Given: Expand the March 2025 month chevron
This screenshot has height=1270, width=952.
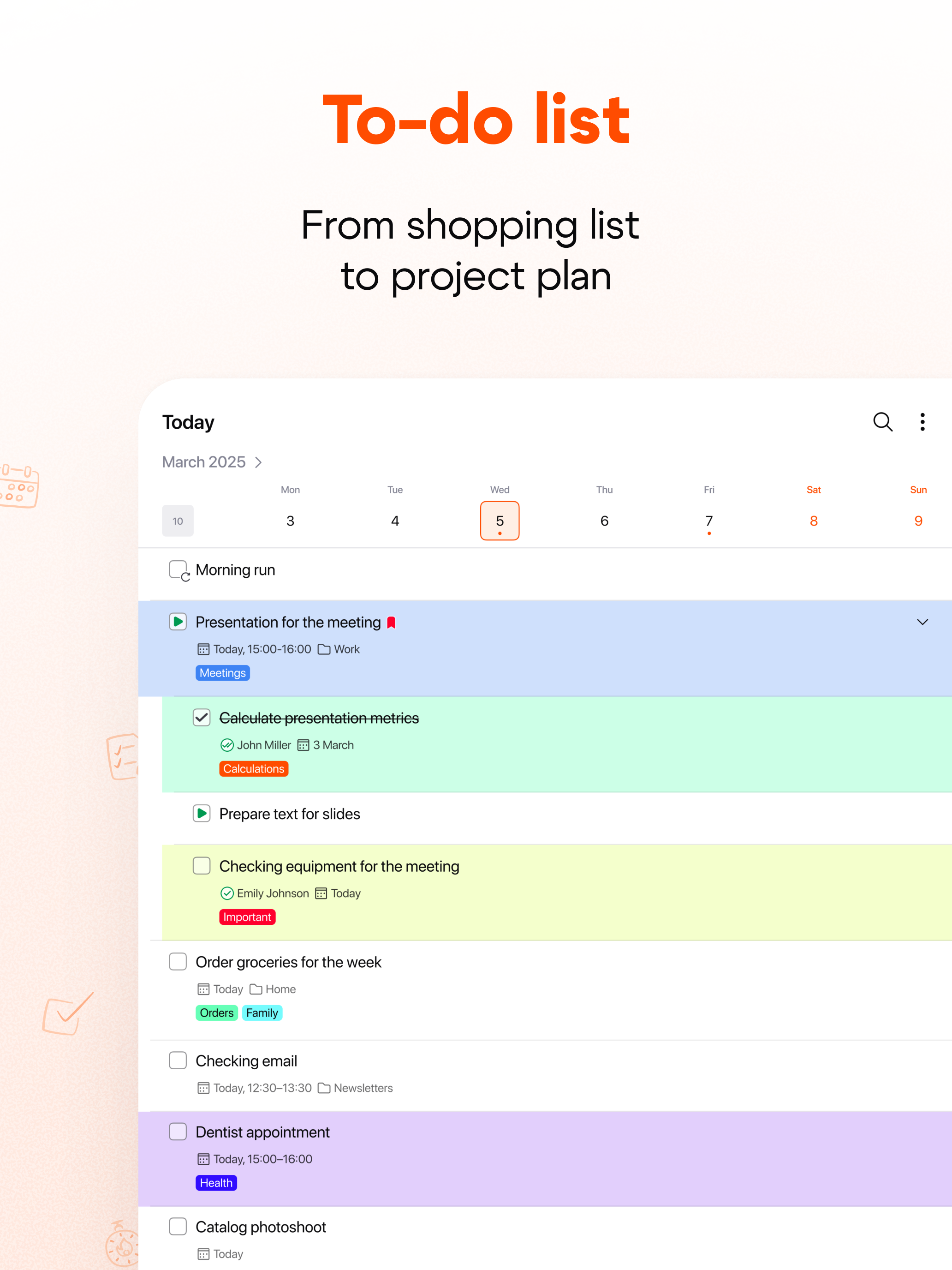Looking at the screenshot, I should [x=259, y=463].
